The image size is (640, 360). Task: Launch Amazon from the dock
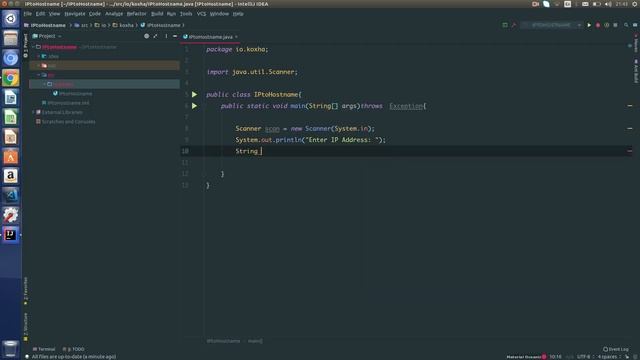tap(11, 176)
